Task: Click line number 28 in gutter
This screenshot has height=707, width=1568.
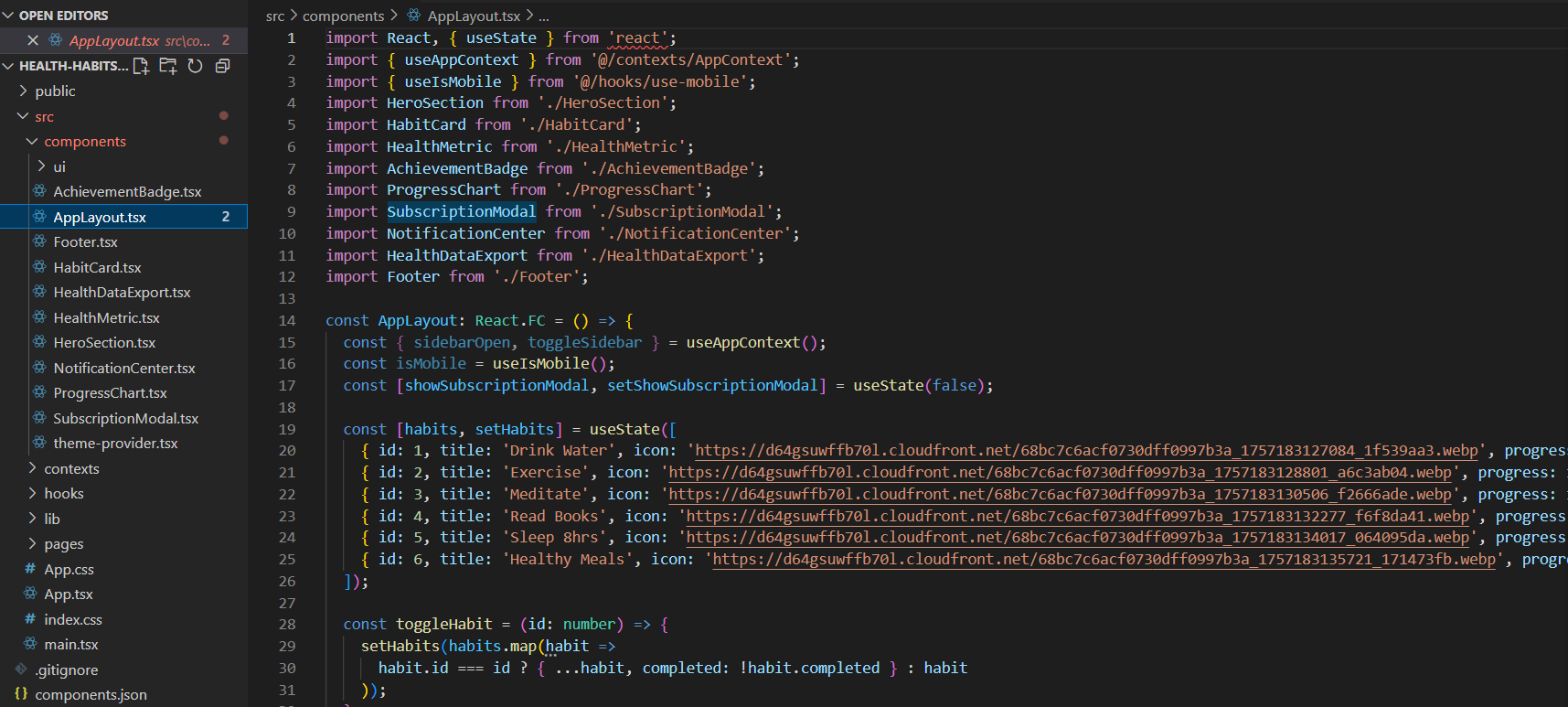Action: pos(287,624)
